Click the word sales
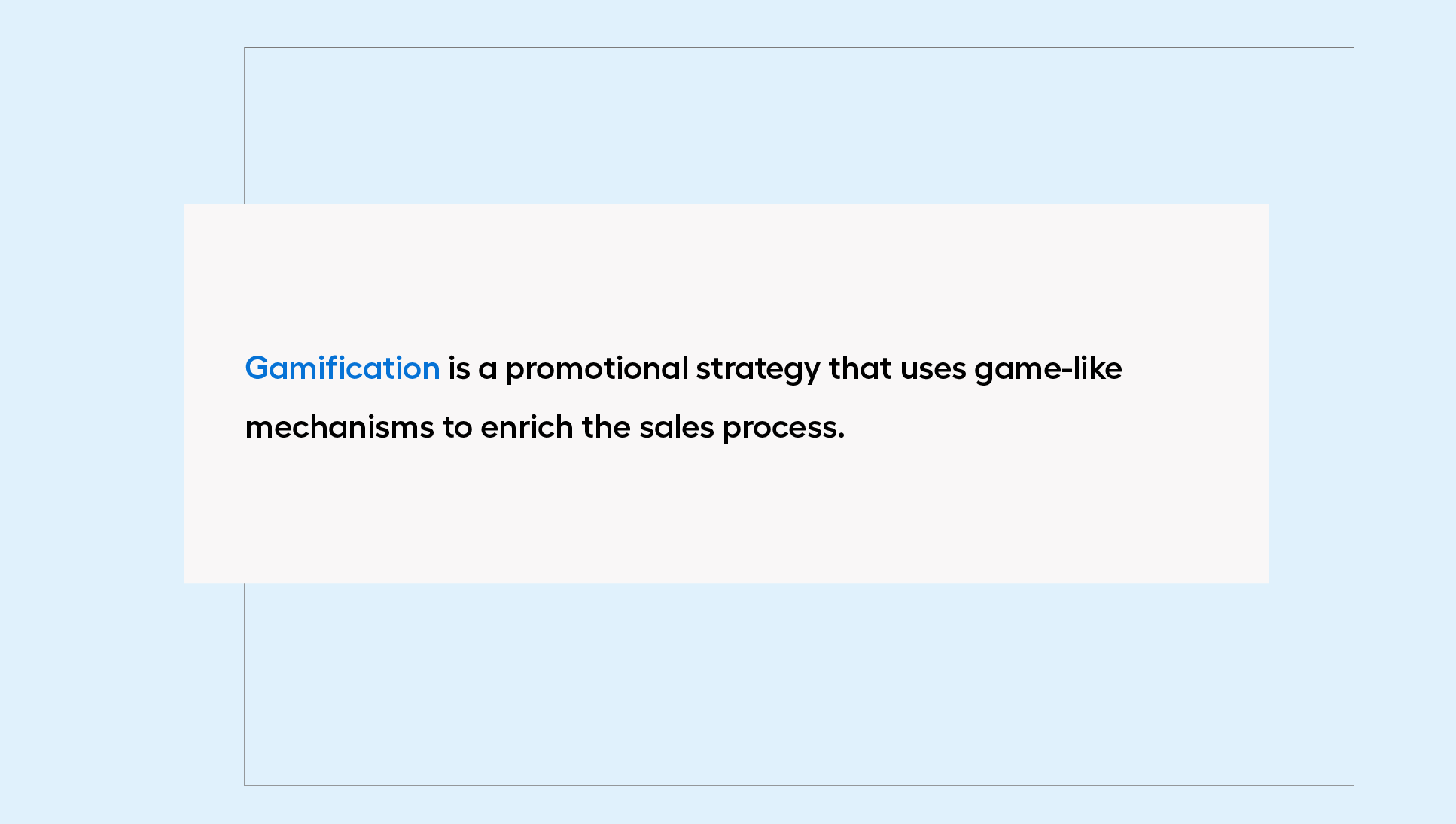 (x=677, y=427)
